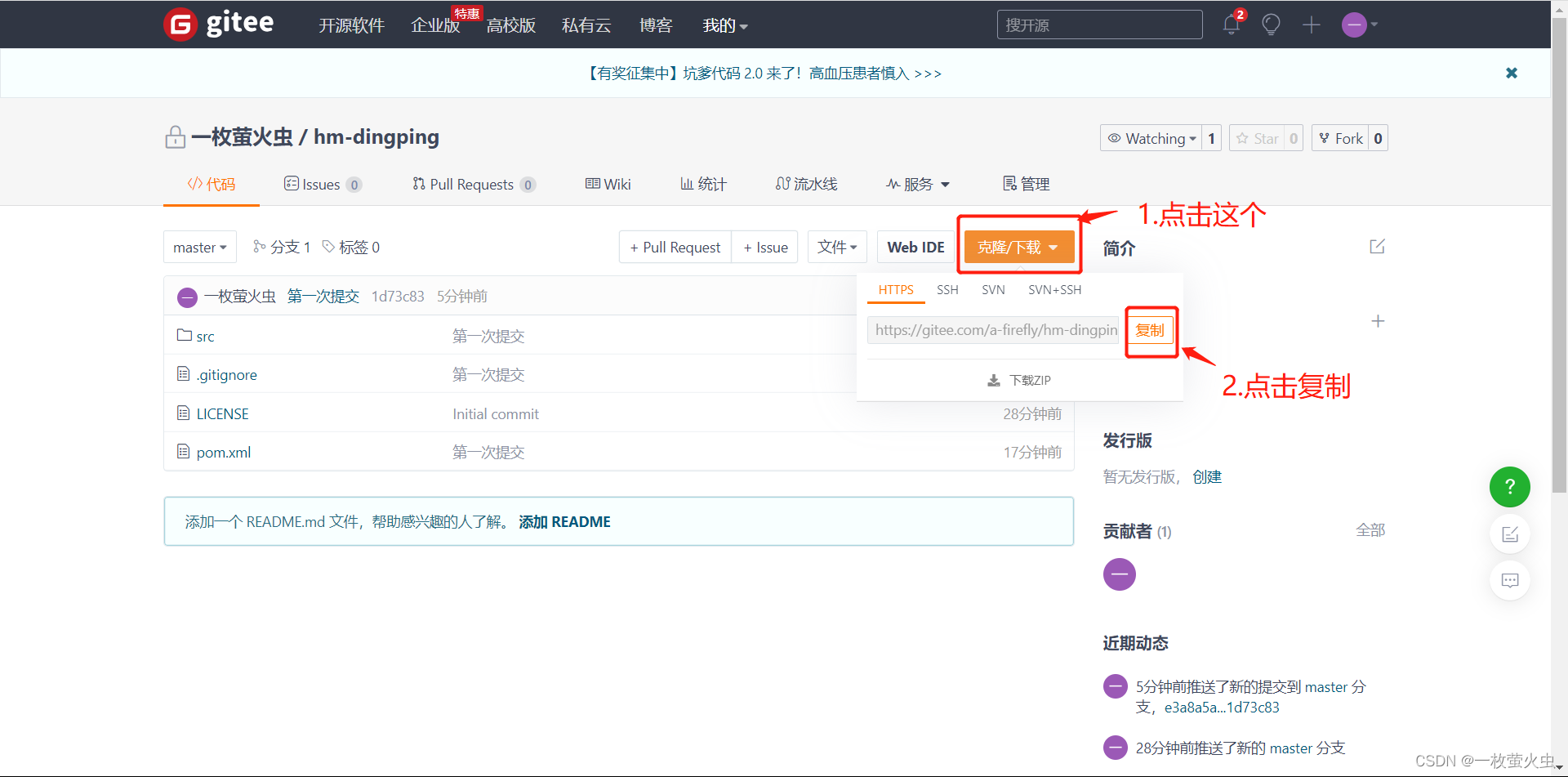1568x777 pixels.
Task: Star this repository
Action: [1257, 138]
